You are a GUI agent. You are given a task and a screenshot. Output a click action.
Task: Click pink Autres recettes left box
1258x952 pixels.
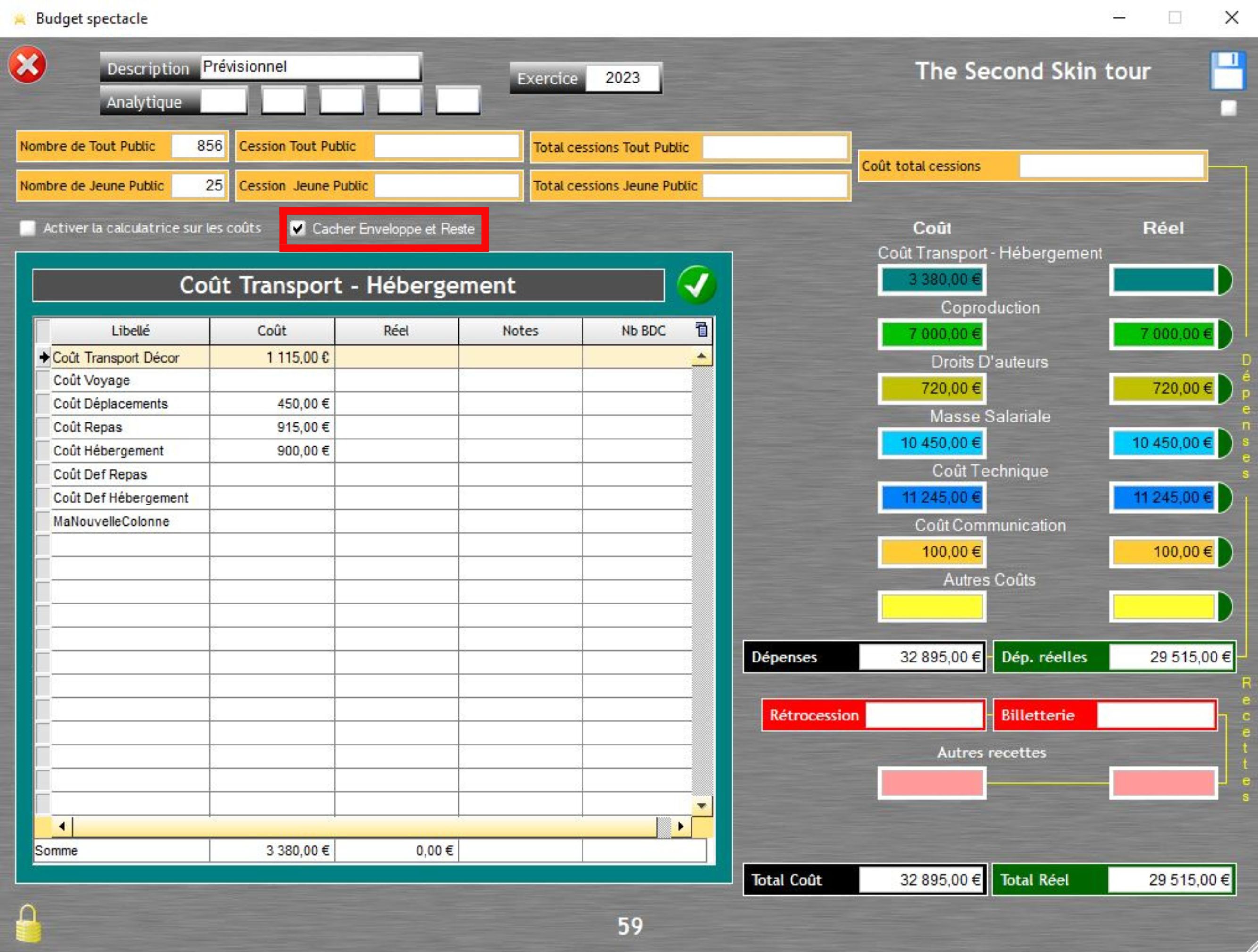(932, 783)
